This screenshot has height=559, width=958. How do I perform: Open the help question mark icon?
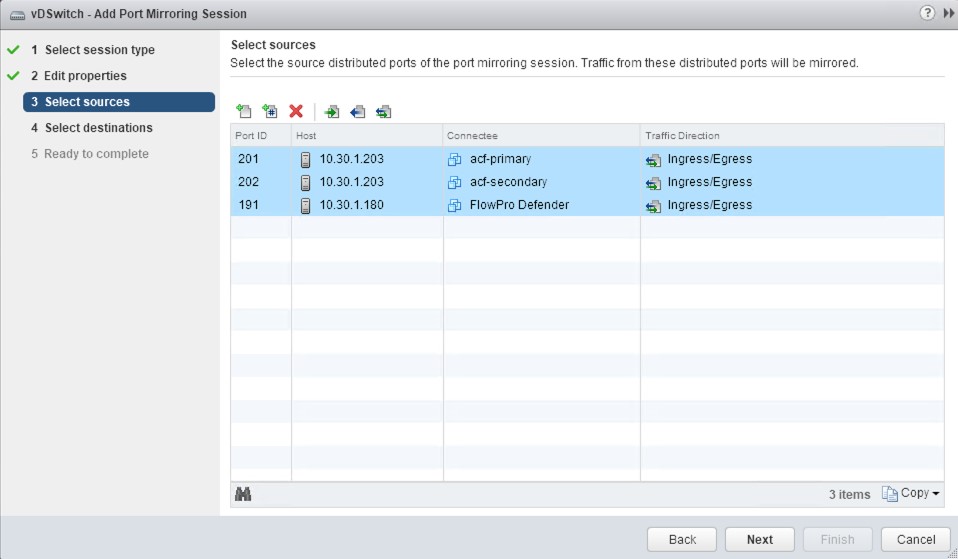[x=926, y=14]
